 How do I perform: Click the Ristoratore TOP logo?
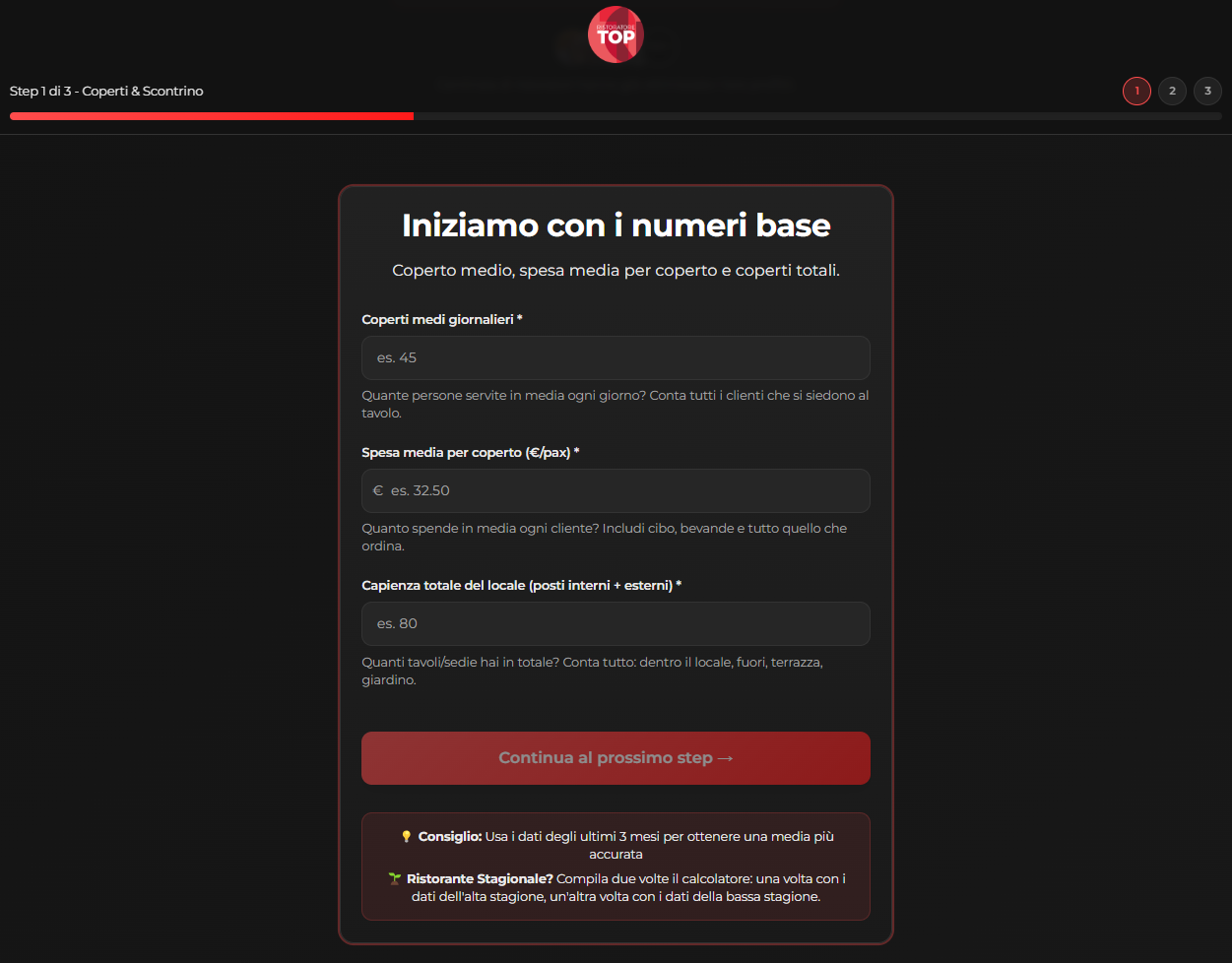coord(616,34)
